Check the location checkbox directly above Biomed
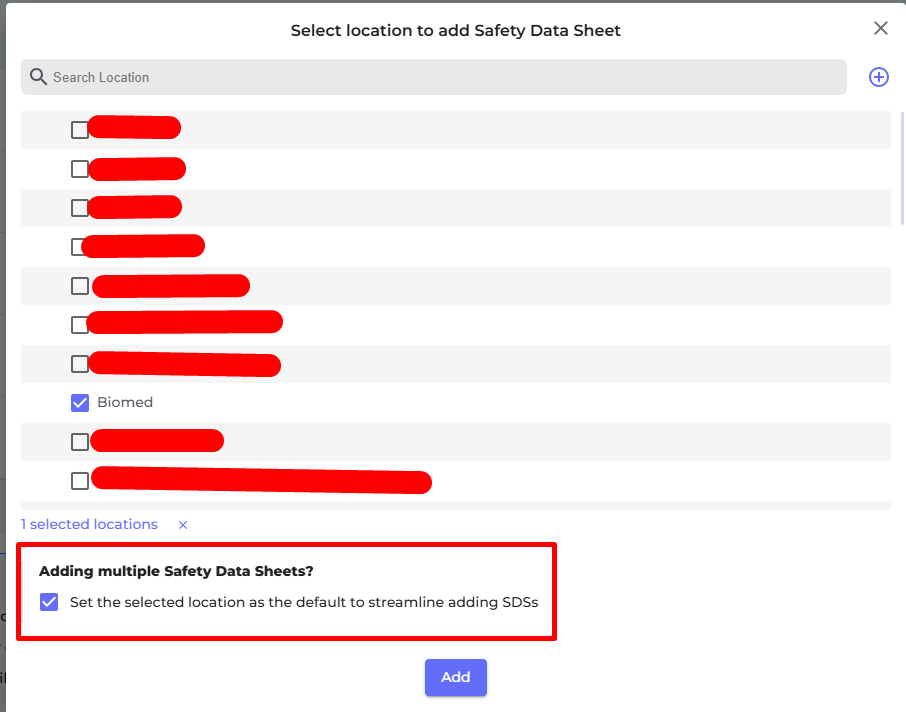Viewport: 906px width, 712px height. (80, 364)
